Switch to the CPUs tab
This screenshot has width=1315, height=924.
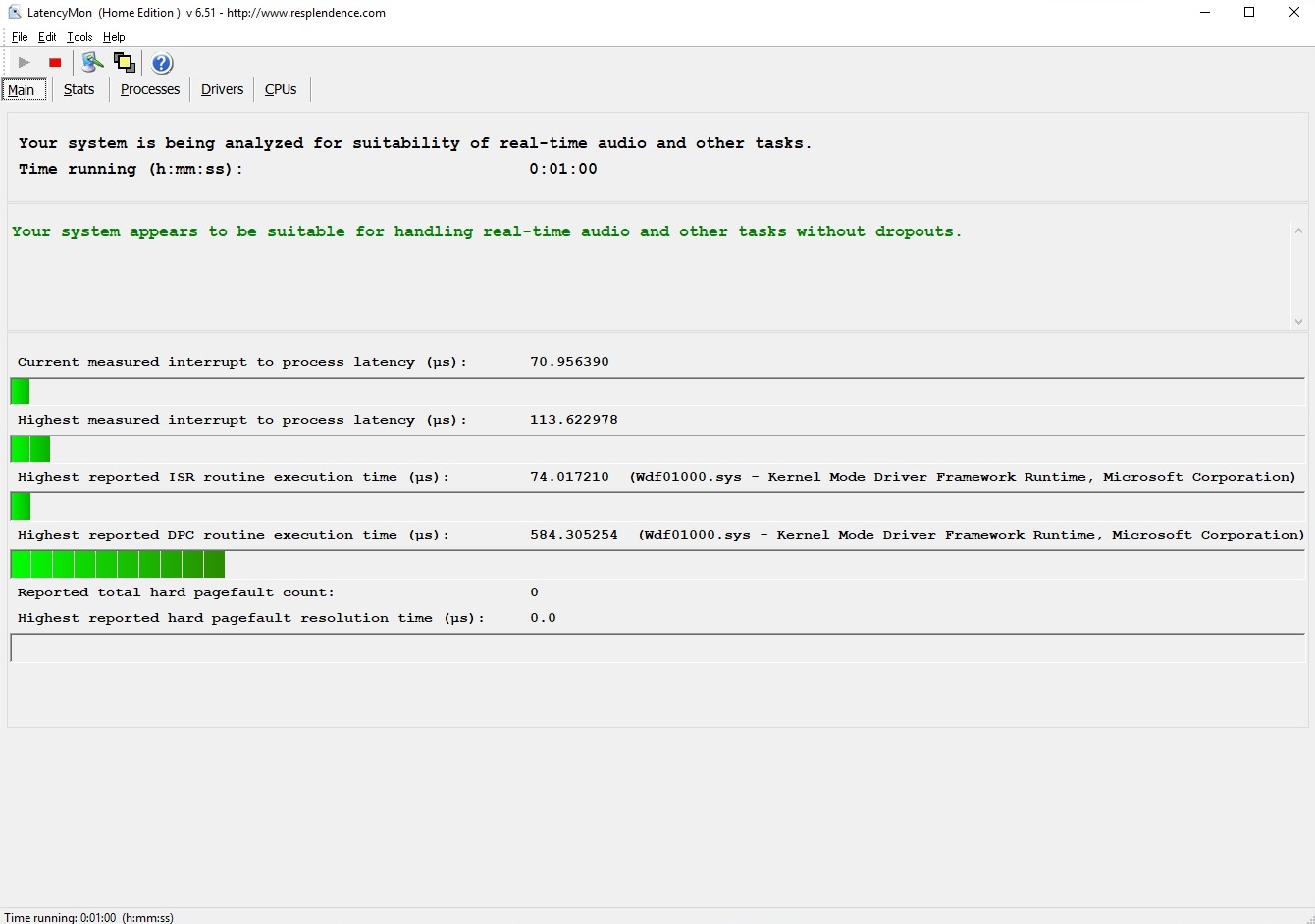(281, 89)
